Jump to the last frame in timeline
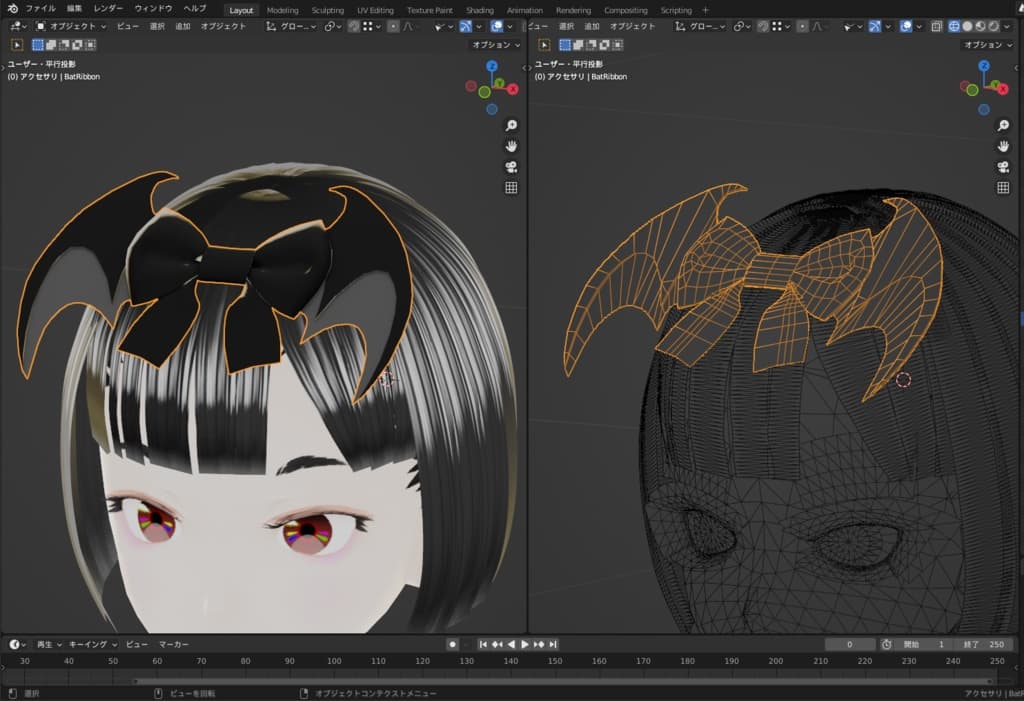 tap(553, 645)
